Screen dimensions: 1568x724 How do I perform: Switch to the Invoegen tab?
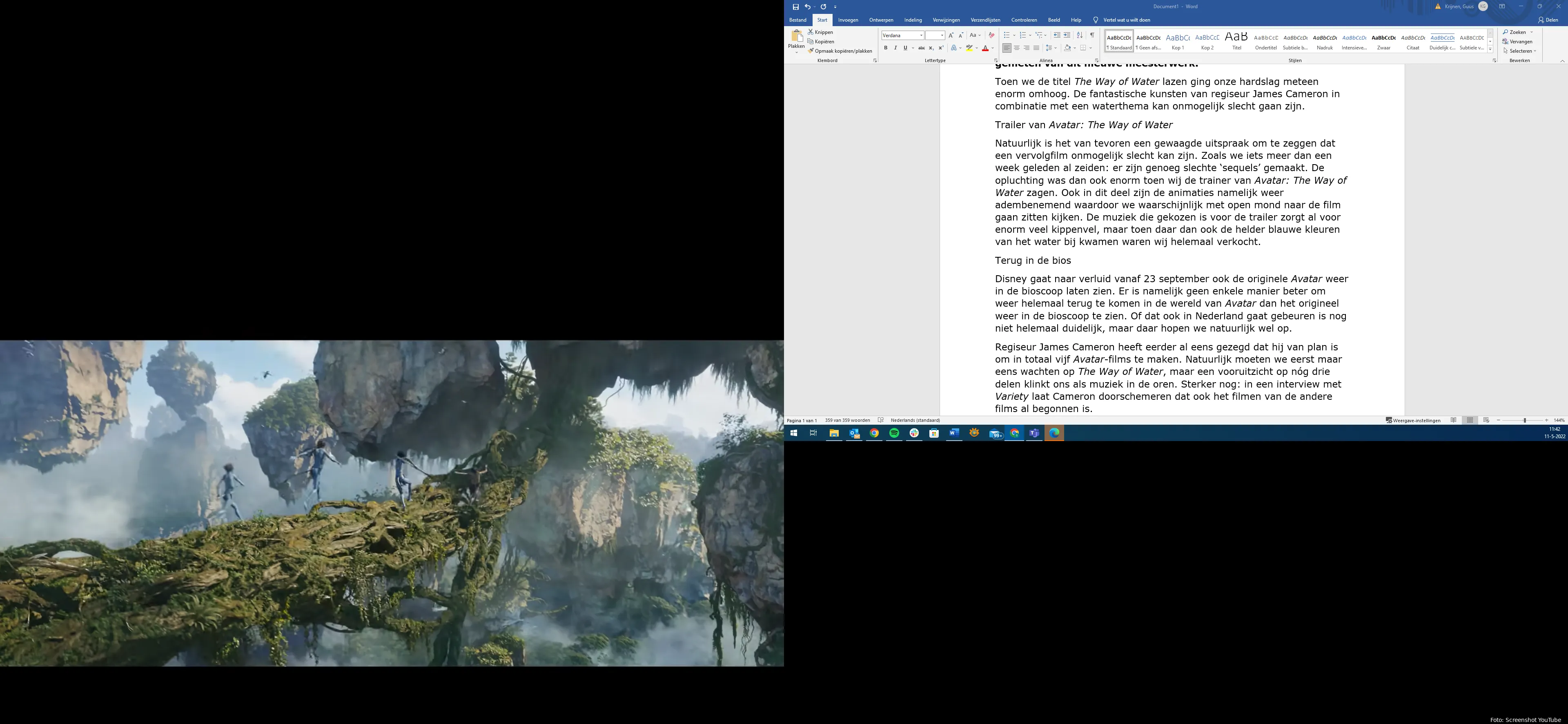[848, 20]
